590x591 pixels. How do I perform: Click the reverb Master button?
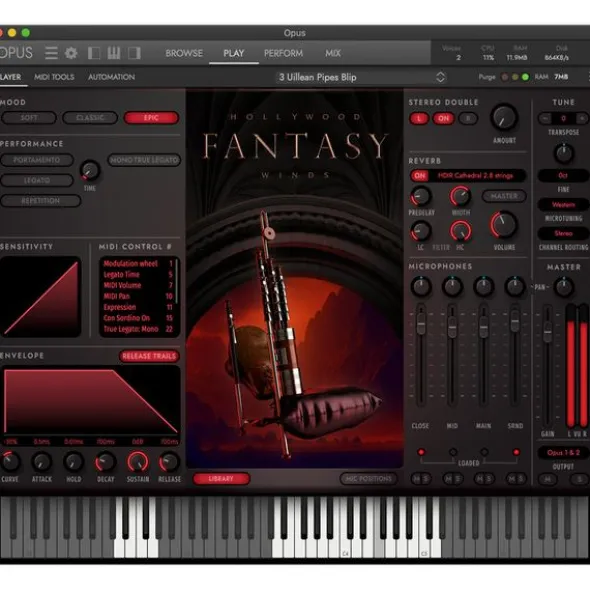(504, 196)
